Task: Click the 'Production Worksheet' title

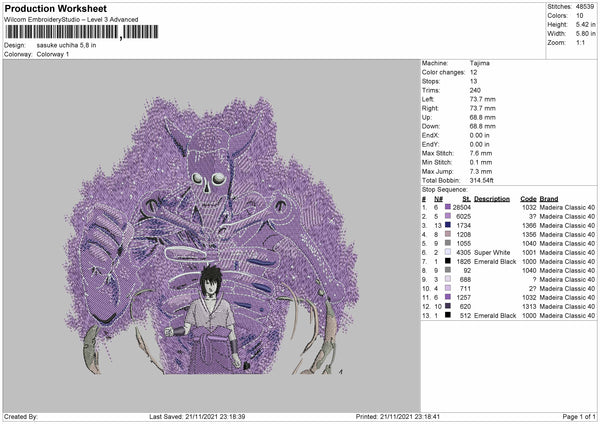Action: 56,8
